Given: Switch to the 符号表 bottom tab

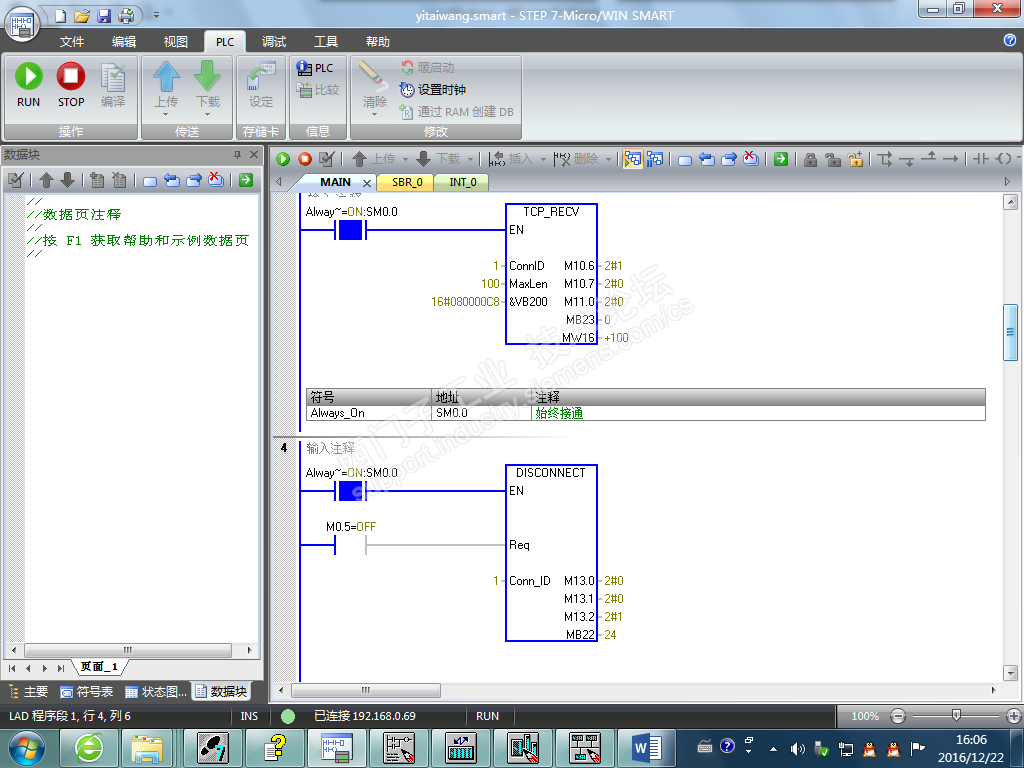Looking at the screenshot, I should pyautogui.click(x=86, y=692).
